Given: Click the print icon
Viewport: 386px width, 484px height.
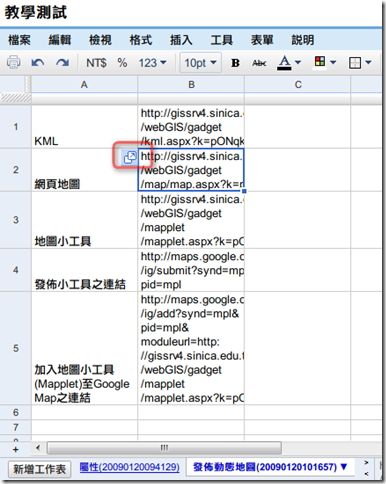Looking at the screenshot, I should (x=13, y=62).
